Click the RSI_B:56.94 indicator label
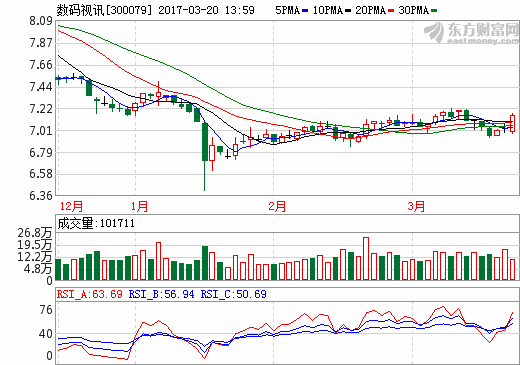 [x=161, y=294]
